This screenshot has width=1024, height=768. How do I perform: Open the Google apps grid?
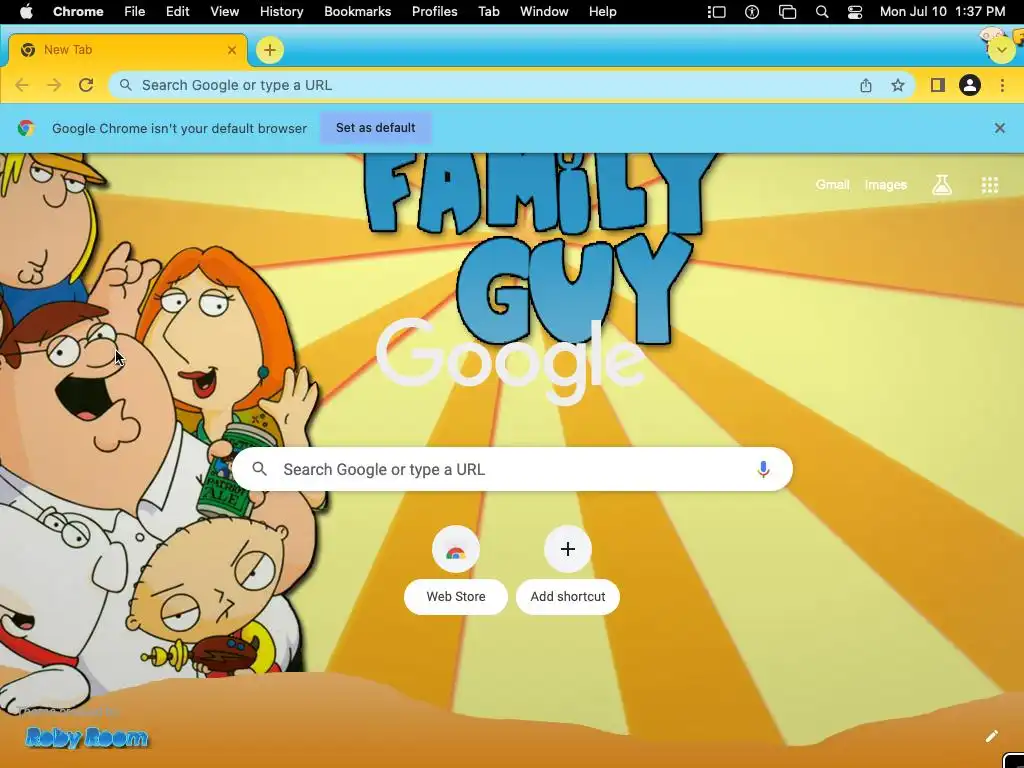click(x=990, y=185)
